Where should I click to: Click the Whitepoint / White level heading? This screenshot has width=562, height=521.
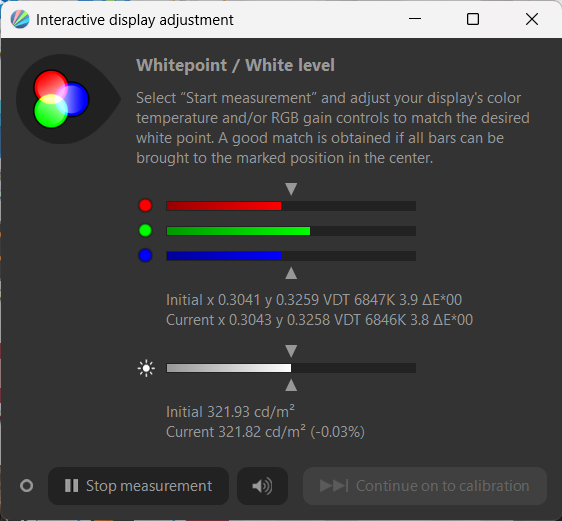click(235, 65)
